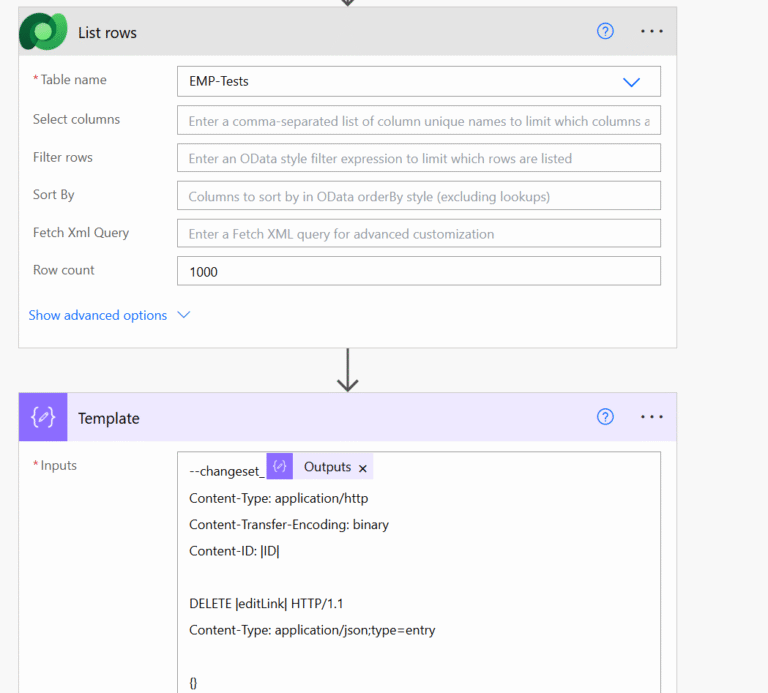Click 'Content-Transfer-Encoding: binary' line
This screenshot has width=768, height=693.
[289, 525]
